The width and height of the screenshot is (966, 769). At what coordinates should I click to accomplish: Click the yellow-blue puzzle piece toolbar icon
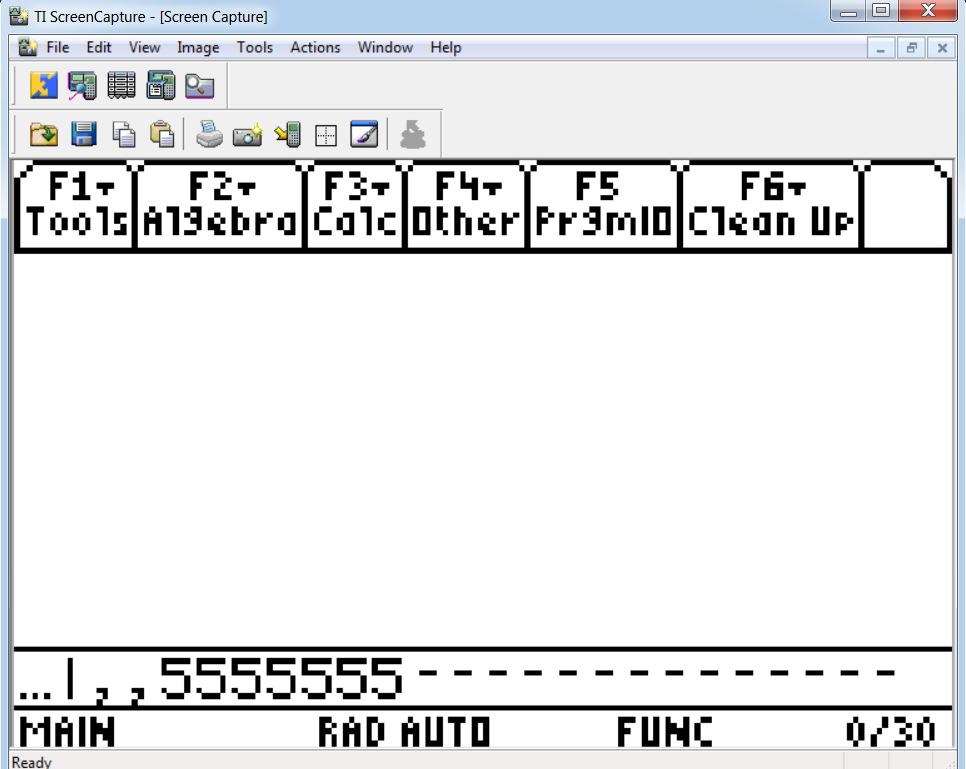[x=44, y=85]
